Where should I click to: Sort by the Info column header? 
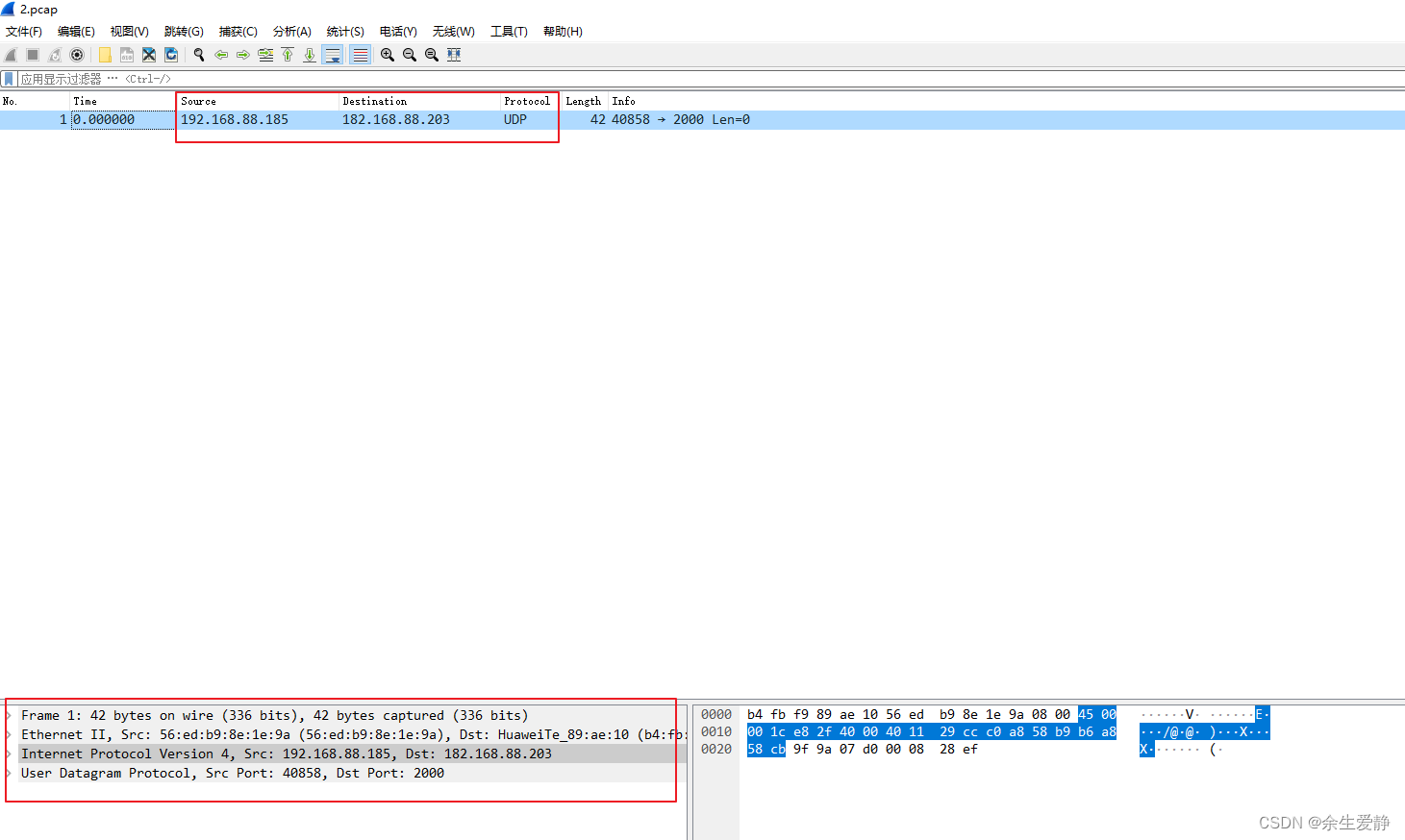click(1007, 101)
